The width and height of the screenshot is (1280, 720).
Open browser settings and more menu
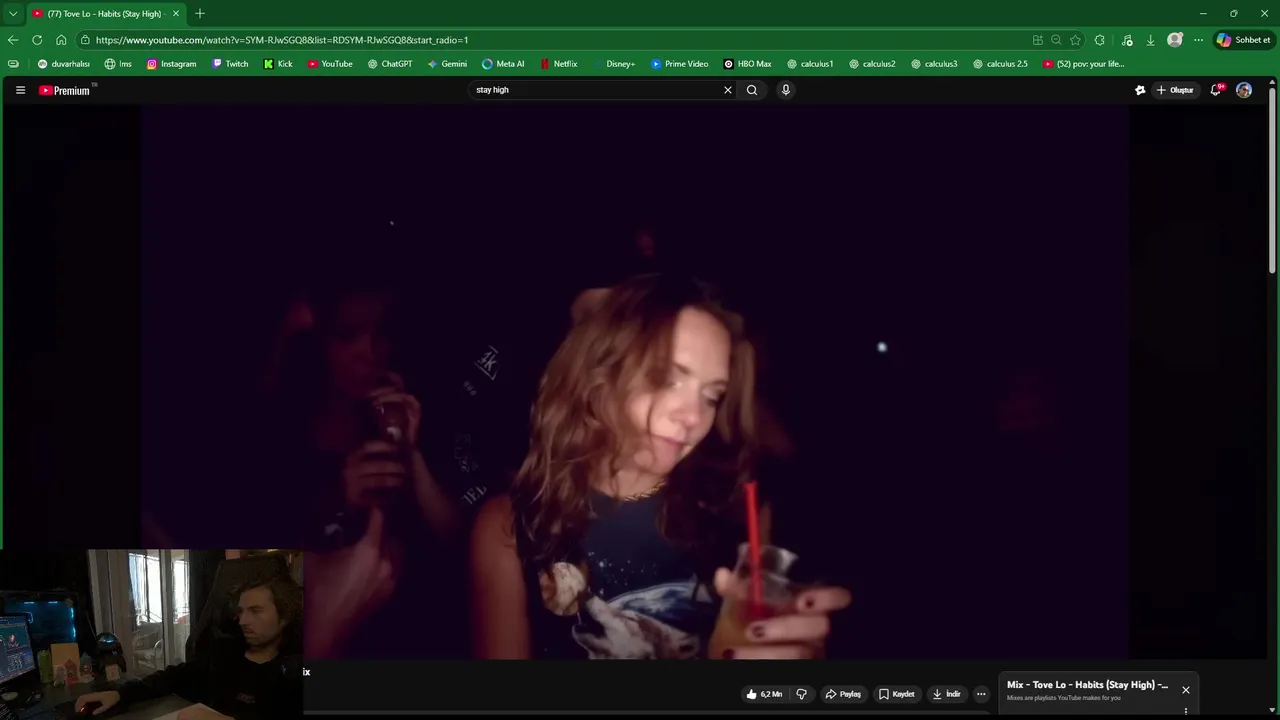[x=1198, y=40]
